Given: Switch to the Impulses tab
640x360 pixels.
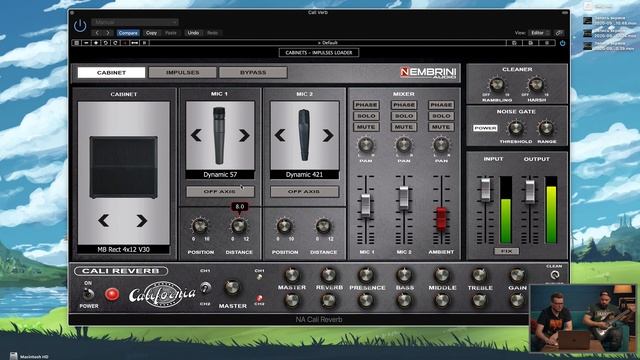Looking at the screenshot, I should click(x=182, y=73).
